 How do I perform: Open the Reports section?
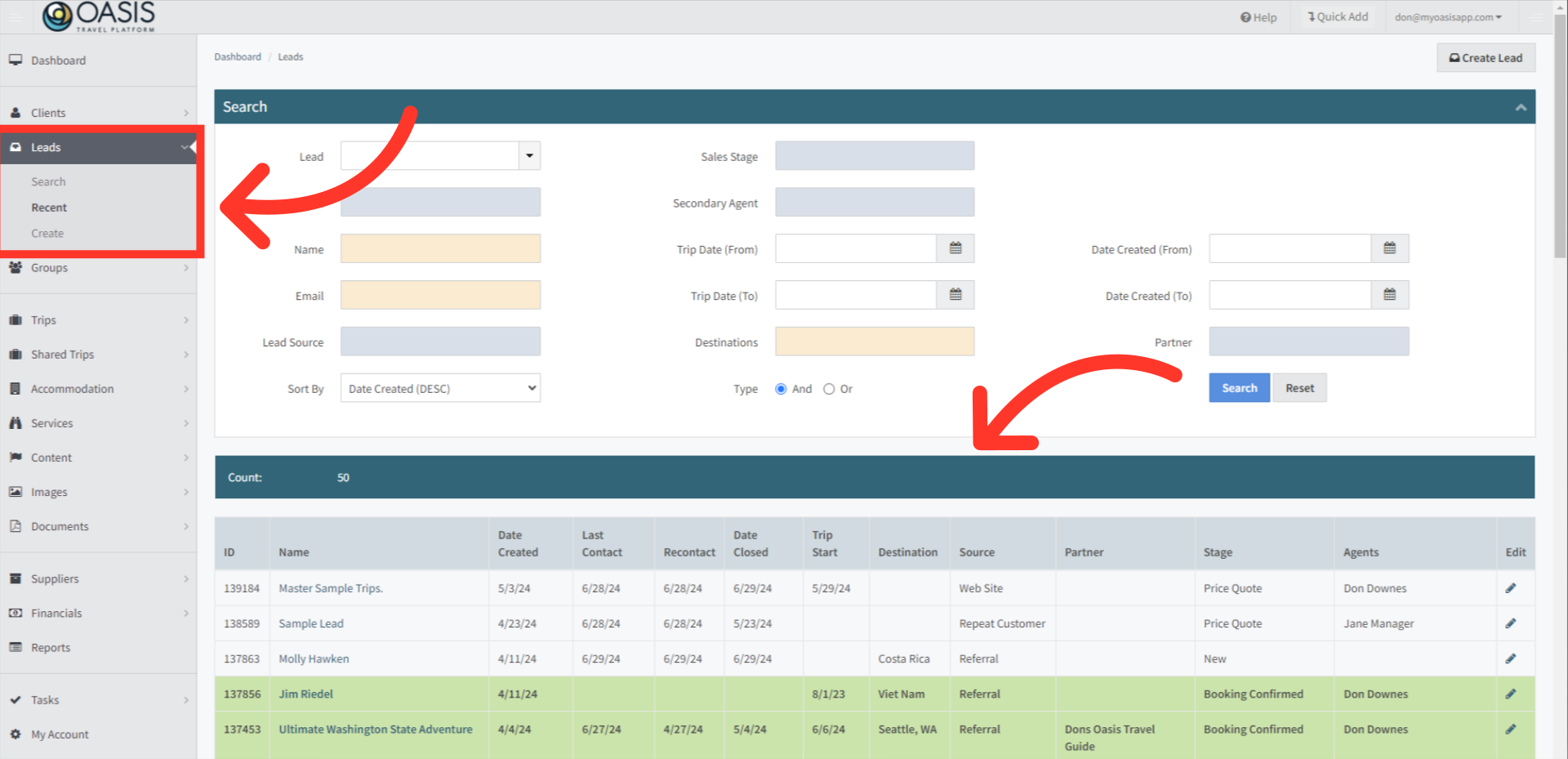[x=50, y=647]
